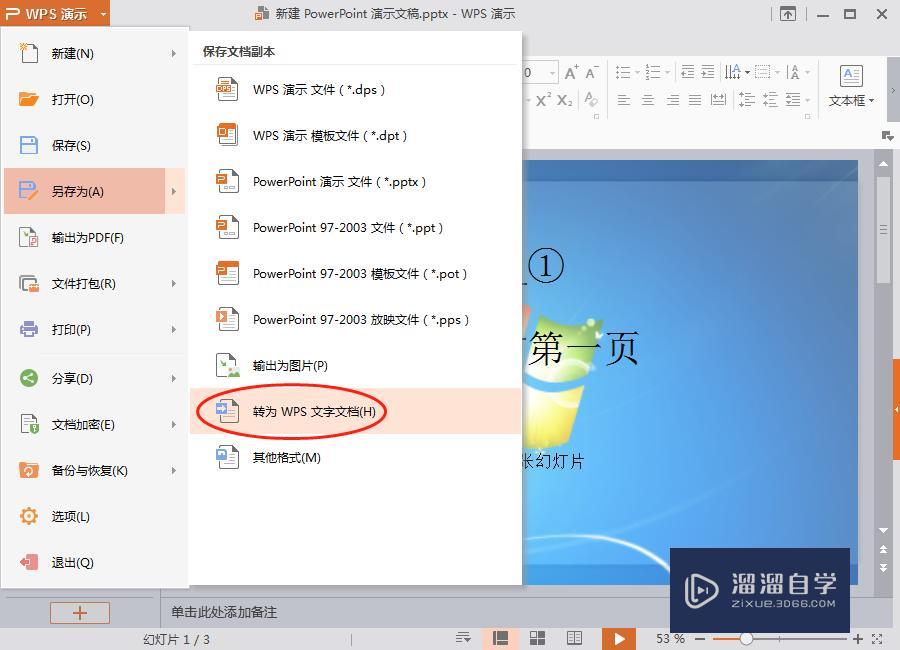
Task: Zoom out with minus button
Action: coord(700,639)
